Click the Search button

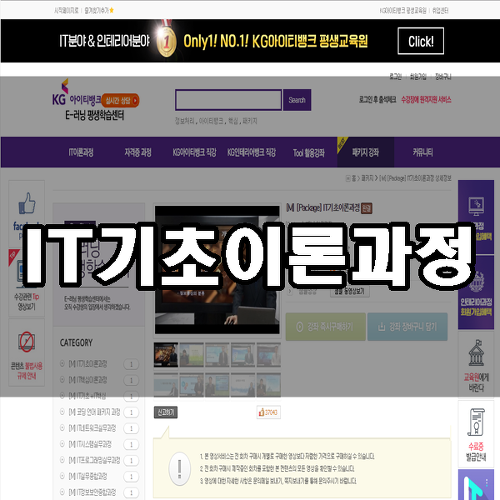(297, 100)
